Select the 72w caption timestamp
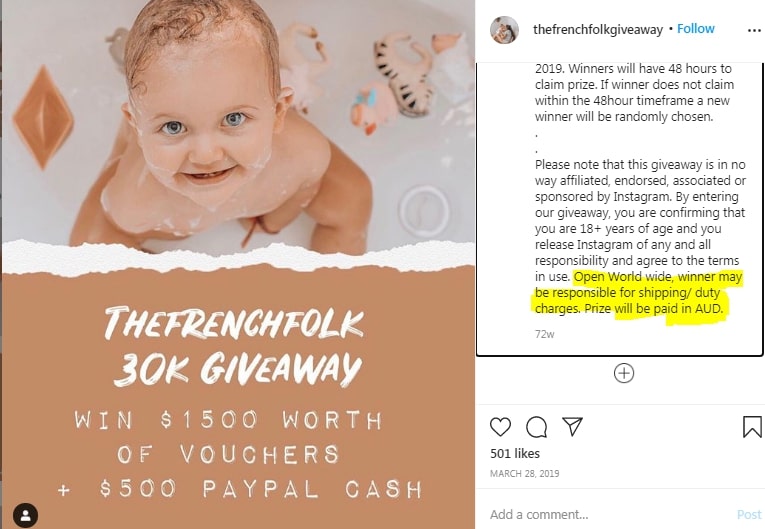The height and width of the screenshot is (529, 765). (x=544, y=334)
